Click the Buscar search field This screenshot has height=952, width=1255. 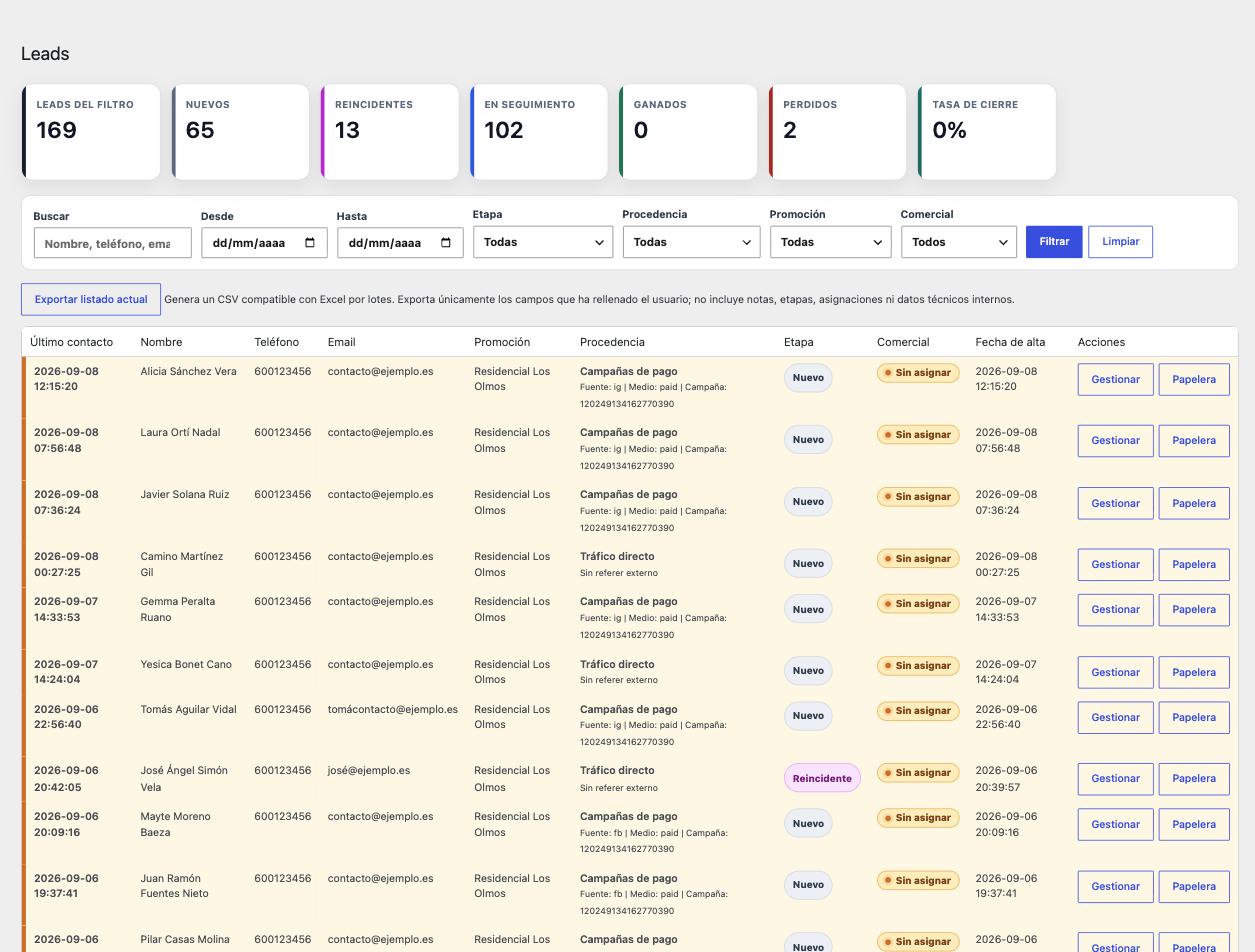pos(112,243)
